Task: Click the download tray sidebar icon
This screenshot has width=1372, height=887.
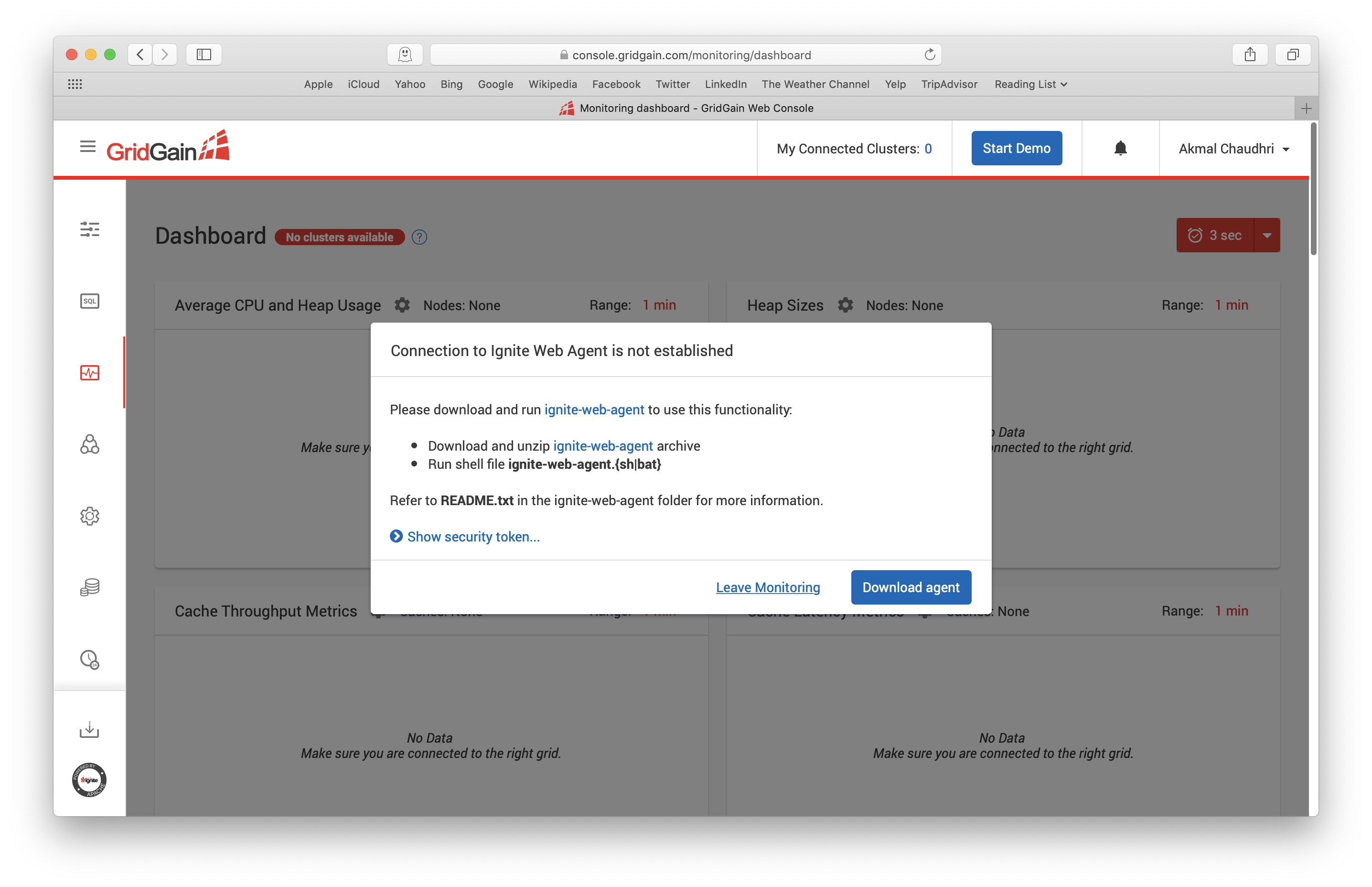Action: [x=89, y=730]
